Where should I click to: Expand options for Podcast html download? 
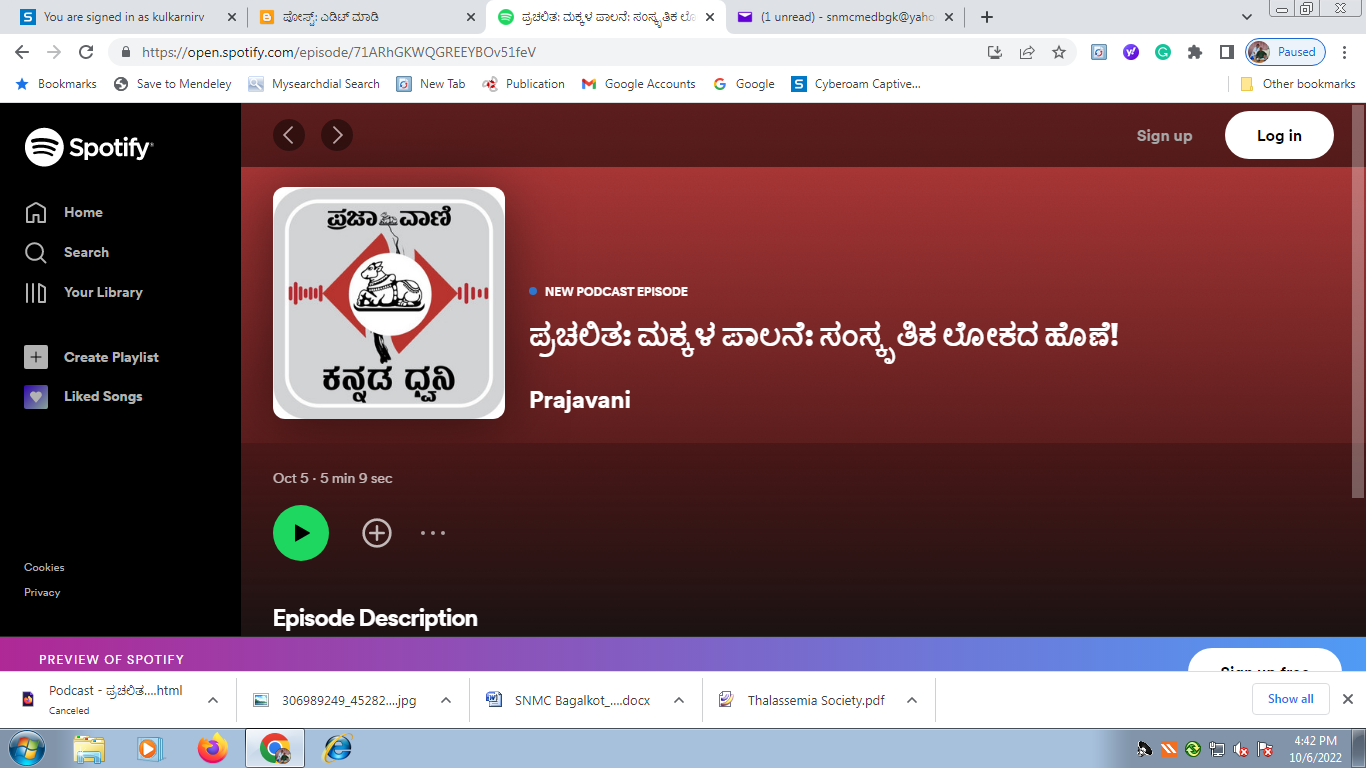pos(213,700)
